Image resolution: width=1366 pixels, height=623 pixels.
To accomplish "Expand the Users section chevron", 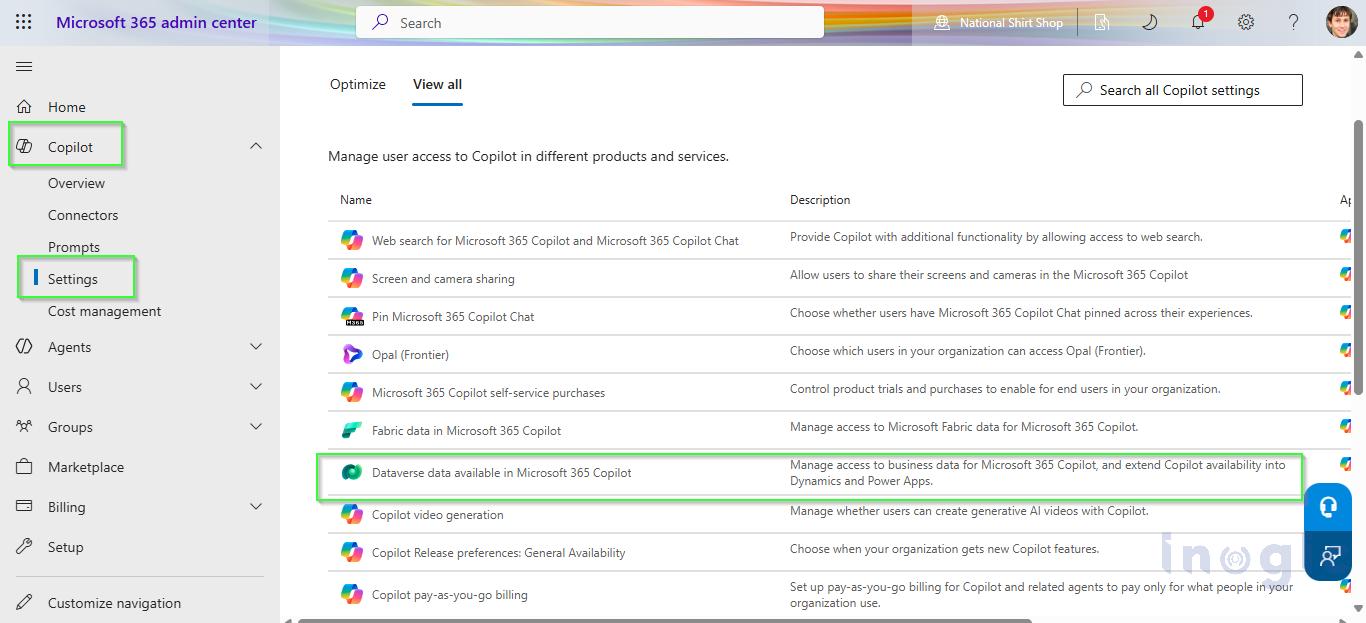I will (256, 386).
